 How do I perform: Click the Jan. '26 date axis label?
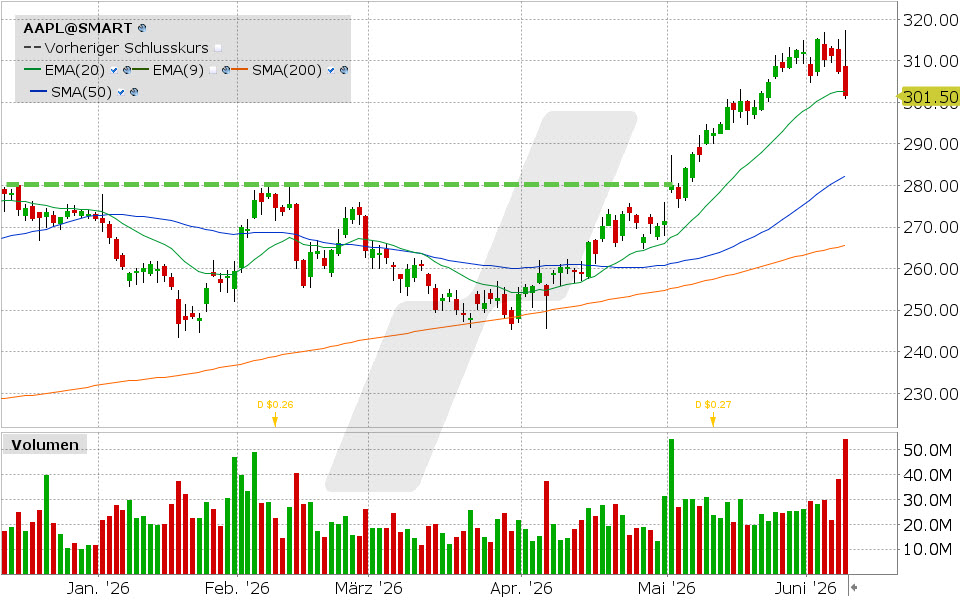point(98,588)
